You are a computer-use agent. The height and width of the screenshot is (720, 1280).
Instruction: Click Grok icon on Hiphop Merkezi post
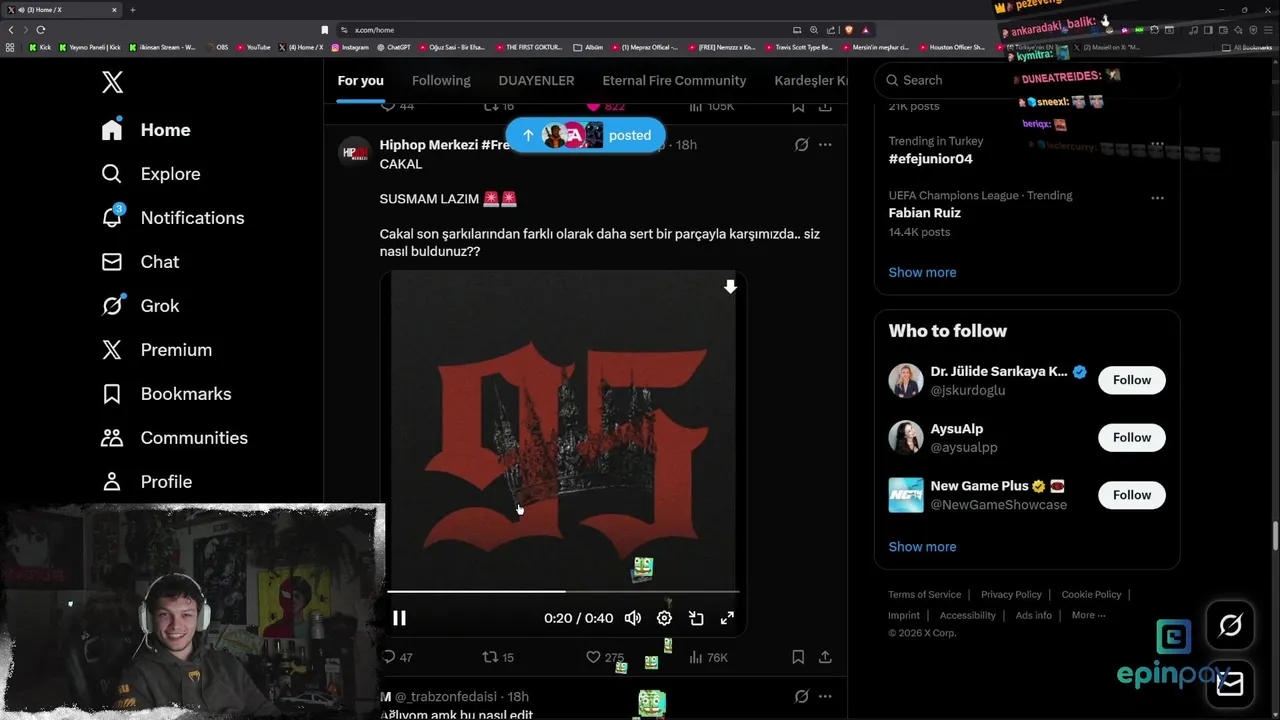coord(801,145)
